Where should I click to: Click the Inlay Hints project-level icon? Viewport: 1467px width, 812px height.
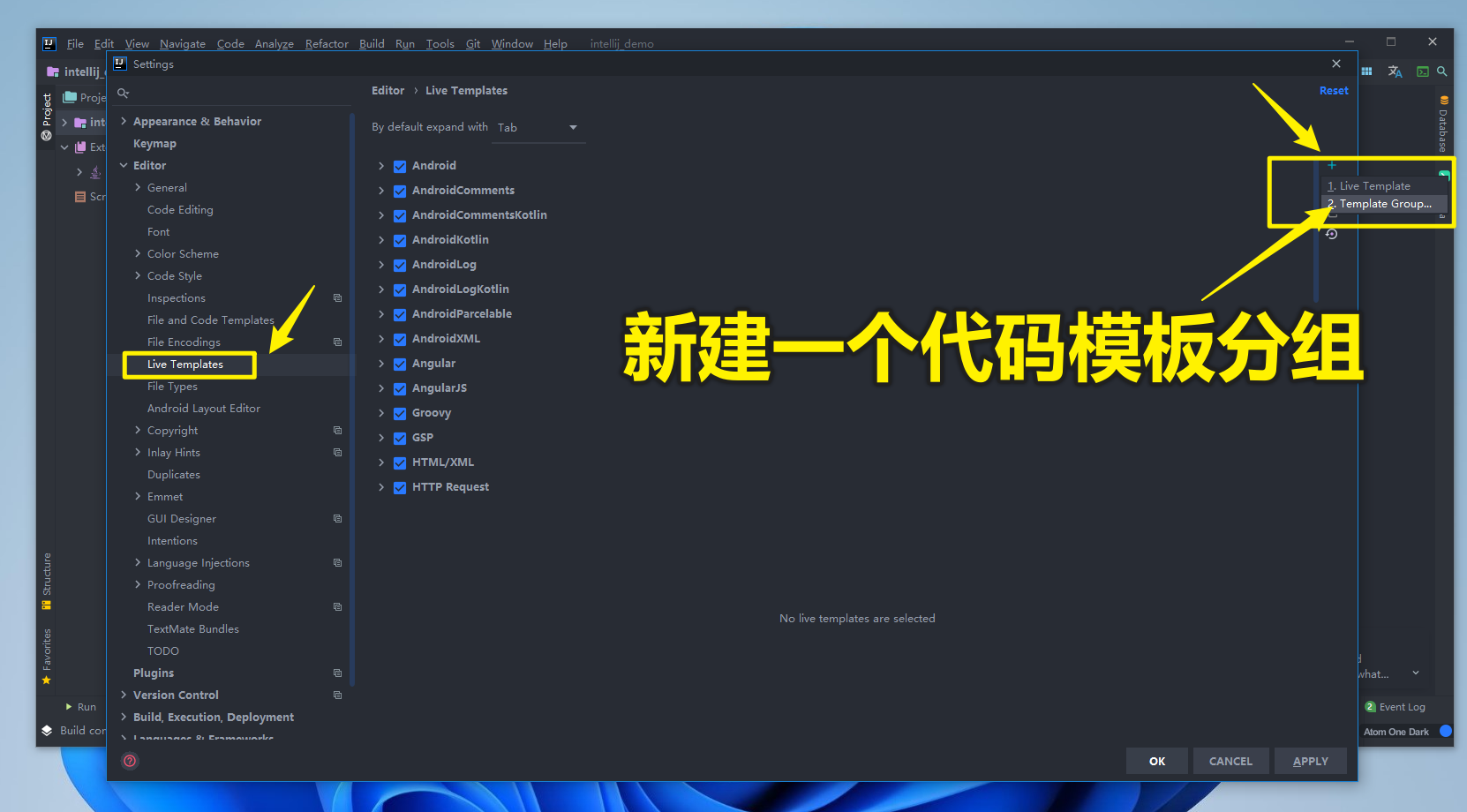(x=337, y=453)
